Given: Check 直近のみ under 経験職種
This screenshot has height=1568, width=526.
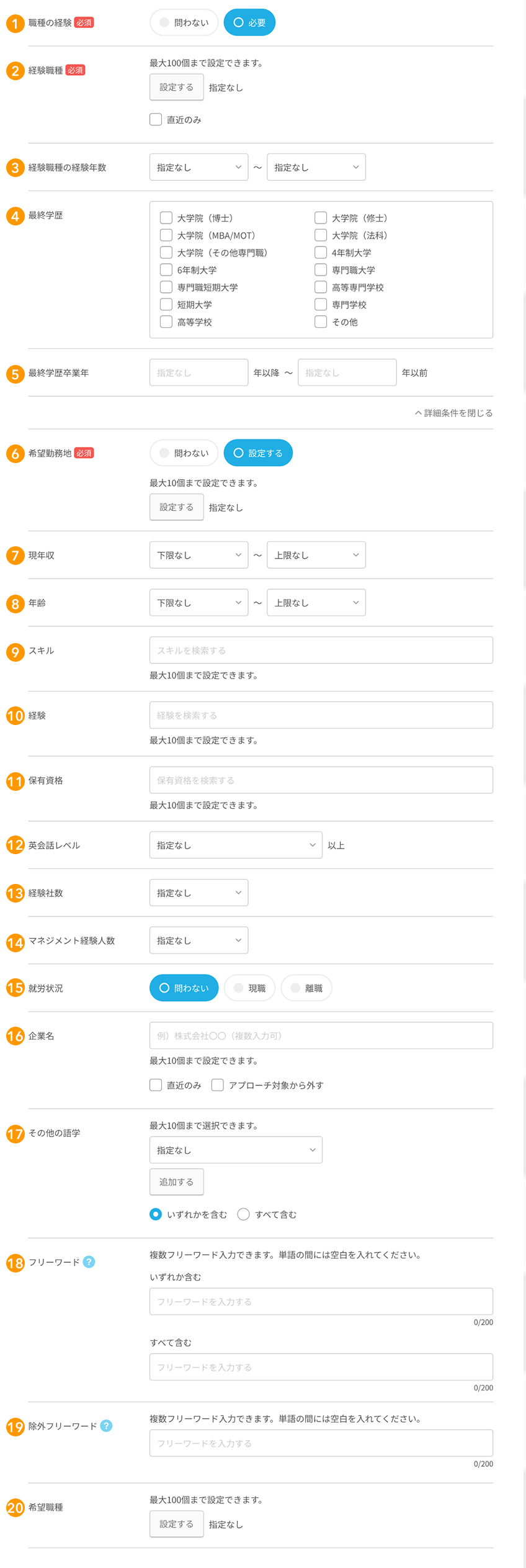Looking at the screenshot, I should click(x=156, y=119).
